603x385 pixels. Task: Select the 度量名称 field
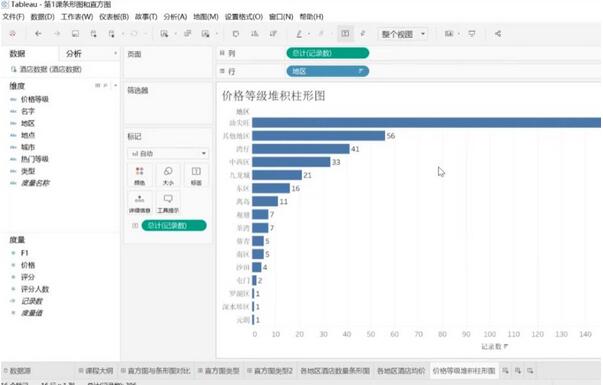pos(35,183)
